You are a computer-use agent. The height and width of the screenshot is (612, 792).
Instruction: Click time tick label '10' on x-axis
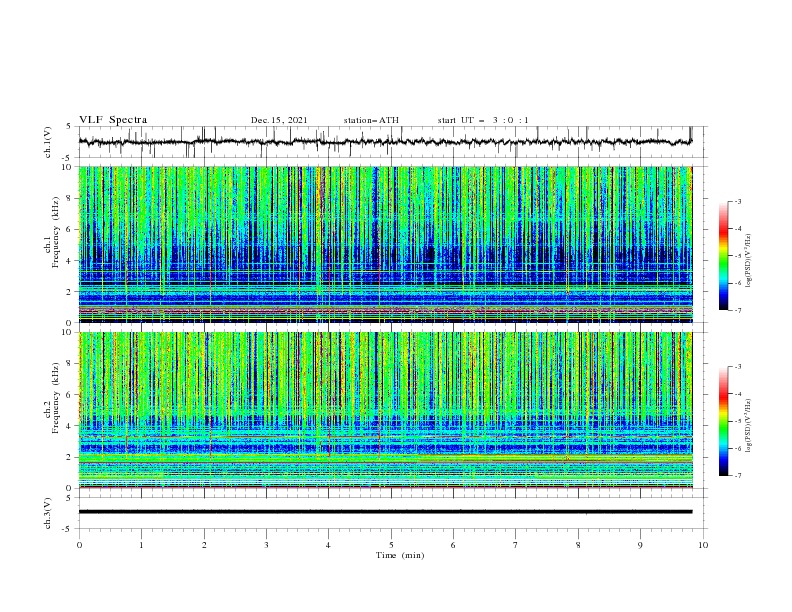(x=703, y=545)
